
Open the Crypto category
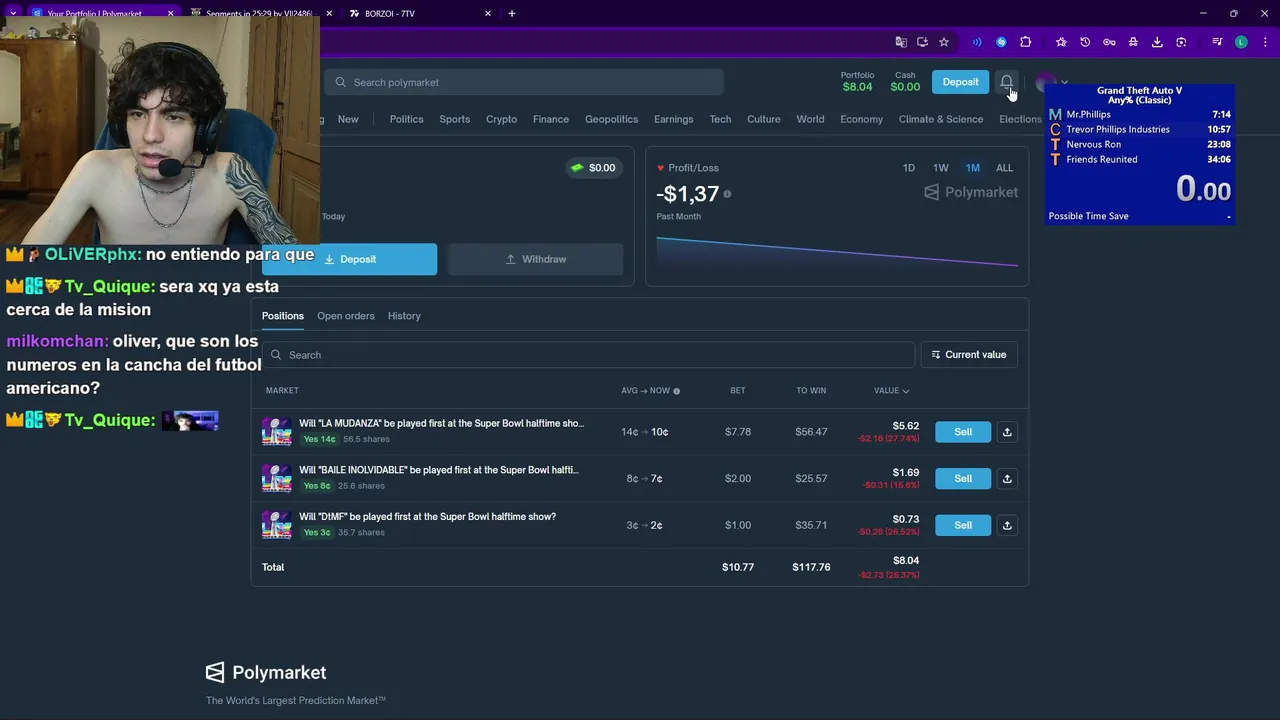[x=501, y=119]
